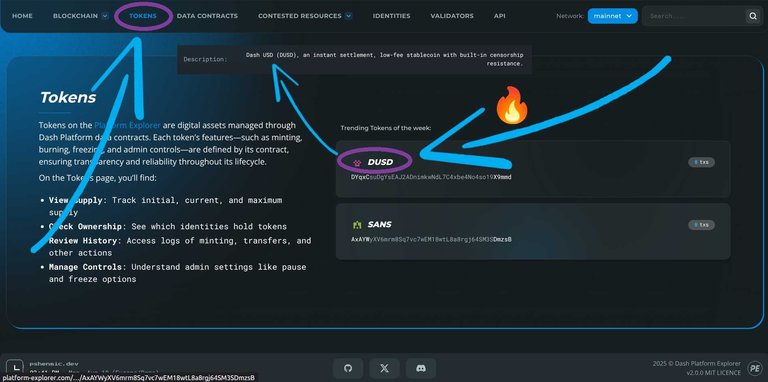Click the SANS token ID ending in DmzsB
Viewport: 768px width, 382px height.
pyautogui.click(x=432, y=240)
